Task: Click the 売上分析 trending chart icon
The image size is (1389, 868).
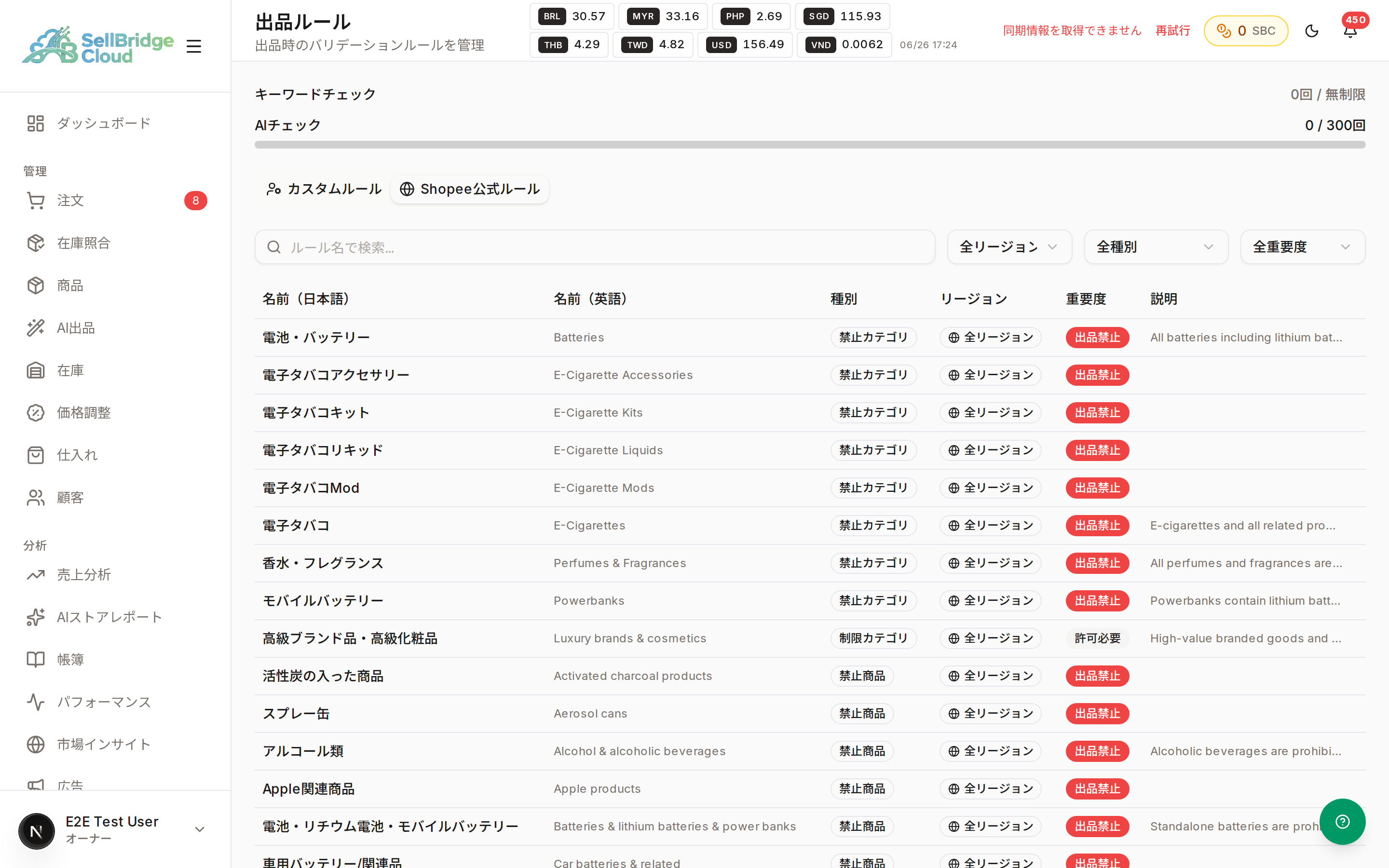Action: point(36,575)
